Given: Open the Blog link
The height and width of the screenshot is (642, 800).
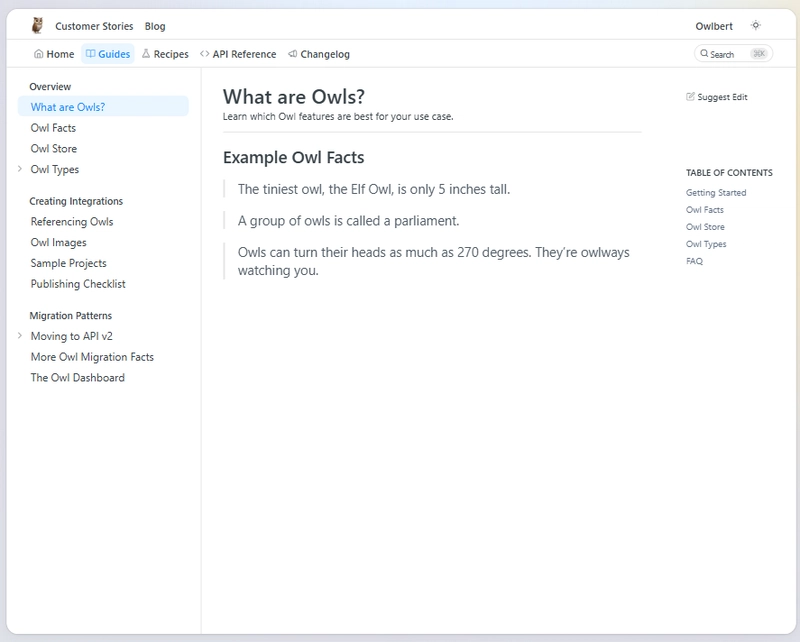Looking at the screenshot, I should click(155, 26).
